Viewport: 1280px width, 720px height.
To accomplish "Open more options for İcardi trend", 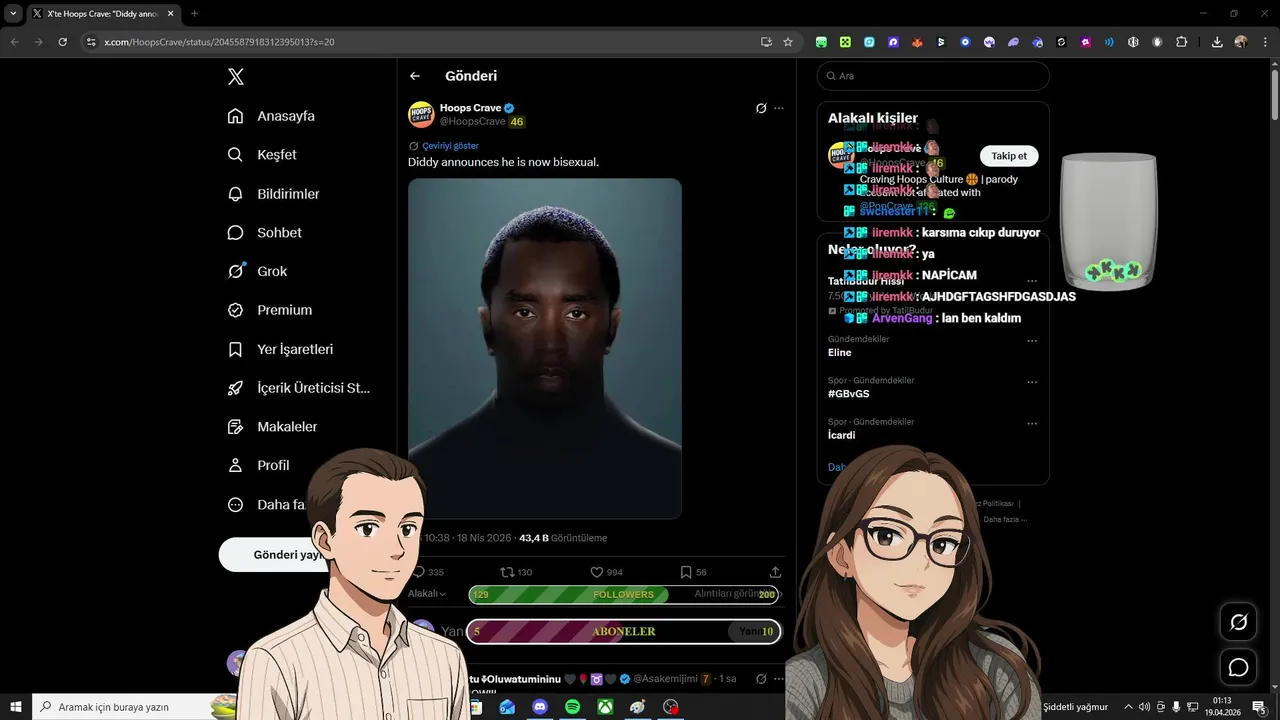I will pyautogui.click(x=1032, y=423).
